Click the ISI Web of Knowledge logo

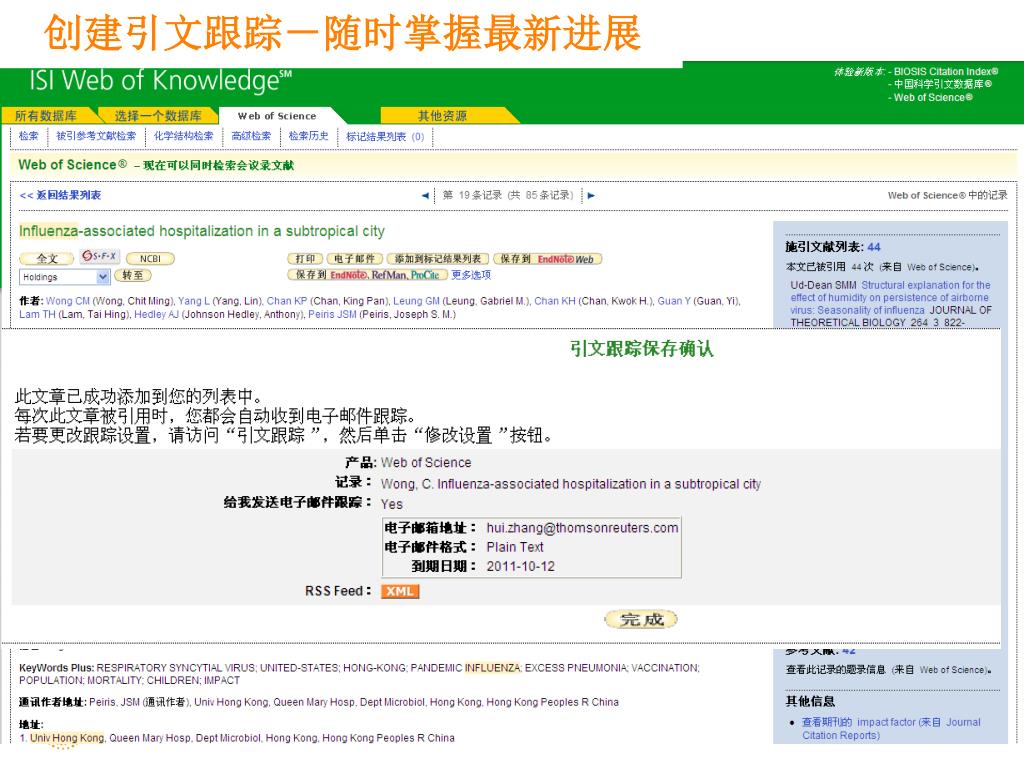pos(161,81)
